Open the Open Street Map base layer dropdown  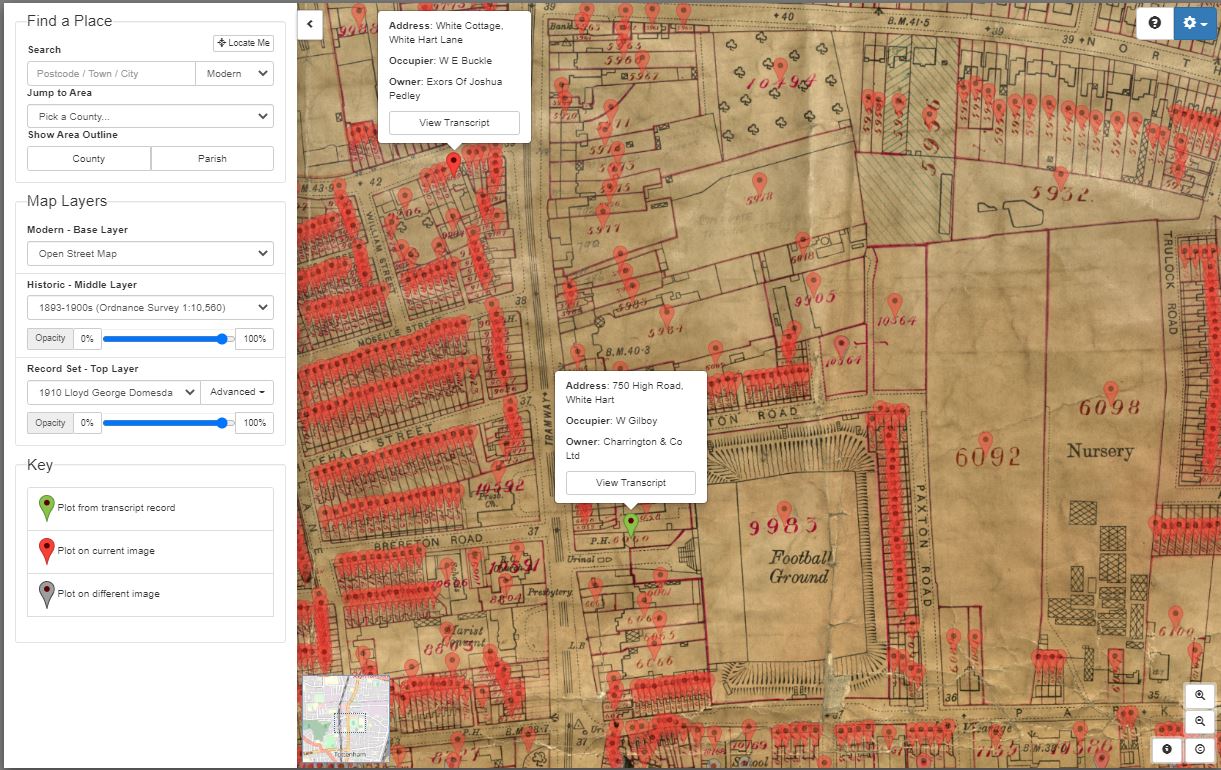pyautogui.click(x=150, y=253)
